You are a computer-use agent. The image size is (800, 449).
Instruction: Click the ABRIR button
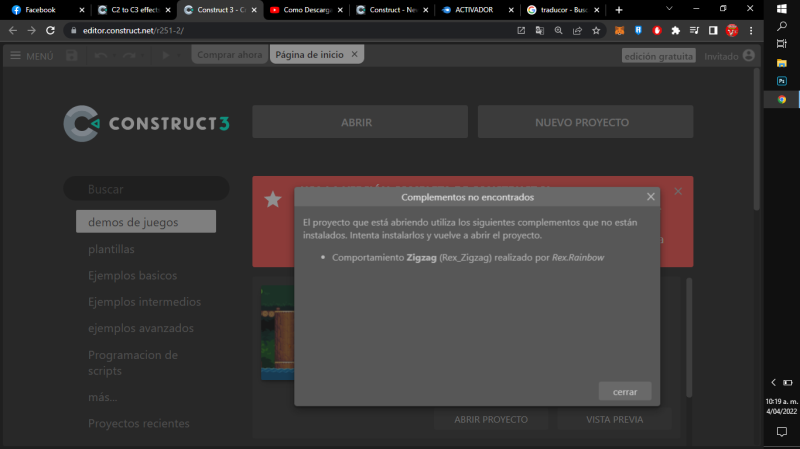click(360, 122)
